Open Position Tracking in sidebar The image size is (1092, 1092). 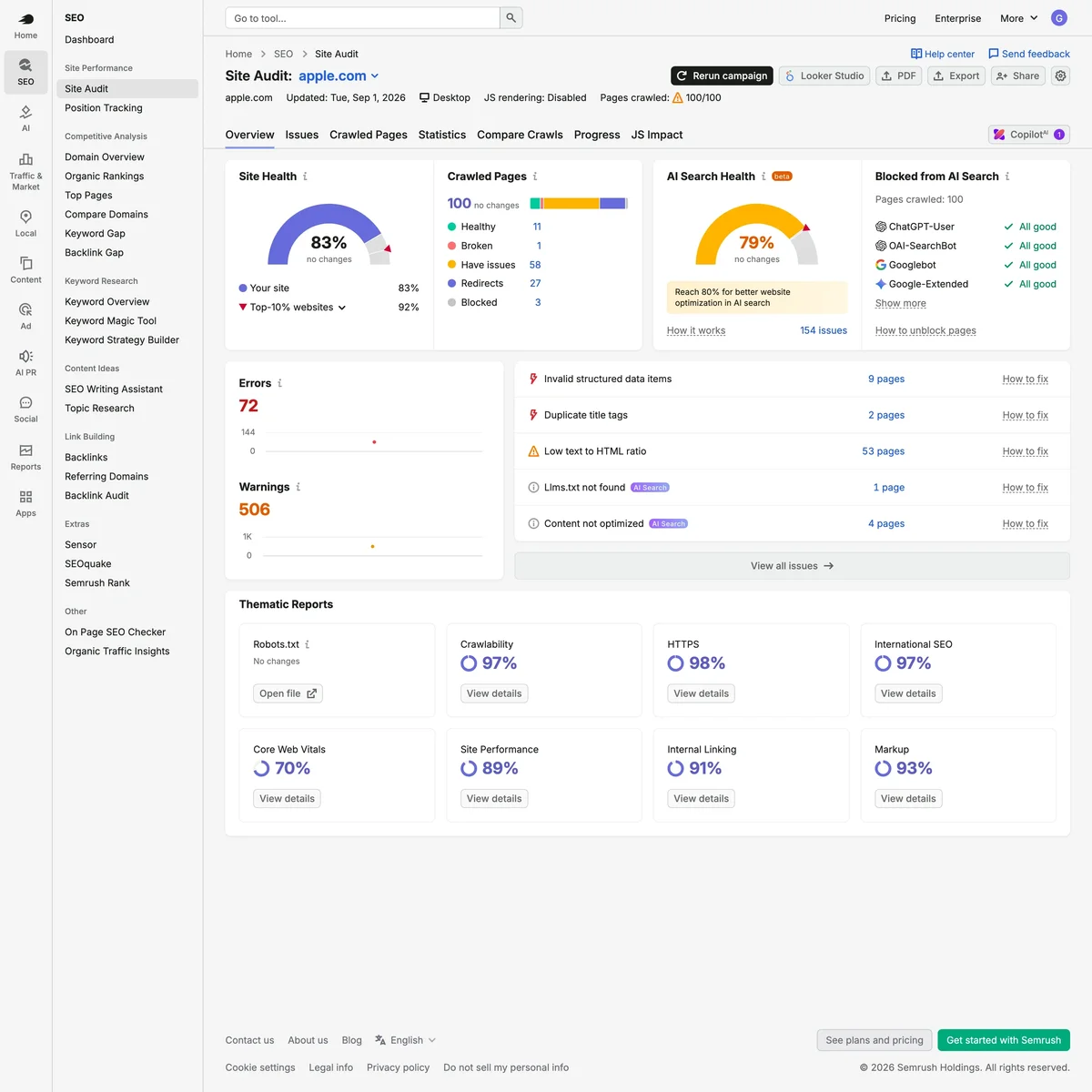(x=104, y=107)
